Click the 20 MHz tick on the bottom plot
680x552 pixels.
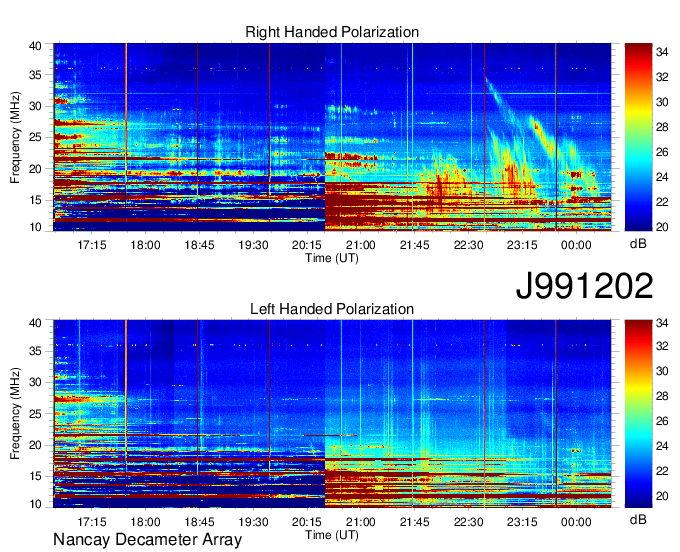pos(35,445)
